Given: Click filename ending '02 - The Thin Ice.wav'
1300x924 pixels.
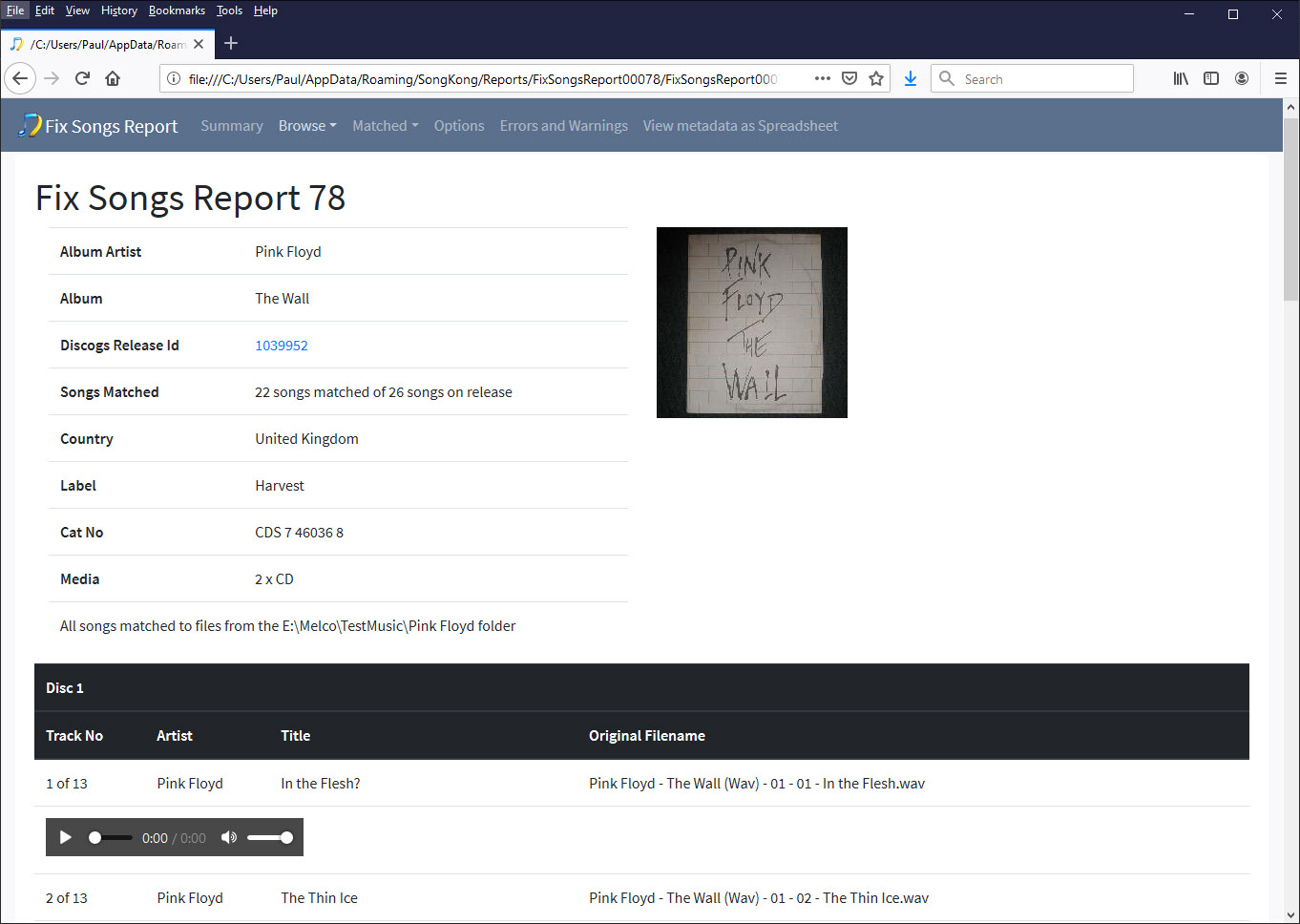Looking at the screenshot, I should (759, 897).
